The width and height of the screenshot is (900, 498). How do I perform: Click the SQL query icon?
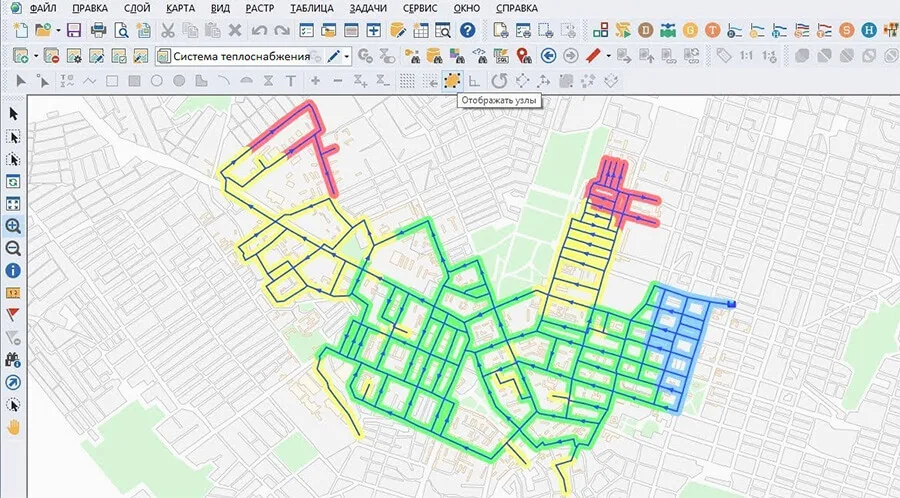coord(501,56)
